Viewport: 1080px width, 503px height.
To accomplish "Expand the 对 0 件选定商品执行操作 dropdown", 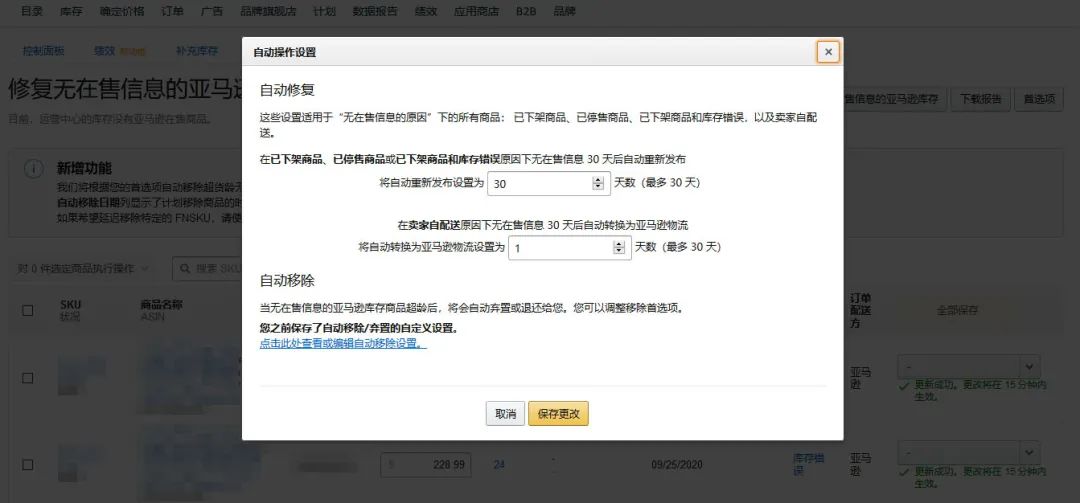I will tap(83, 268).
